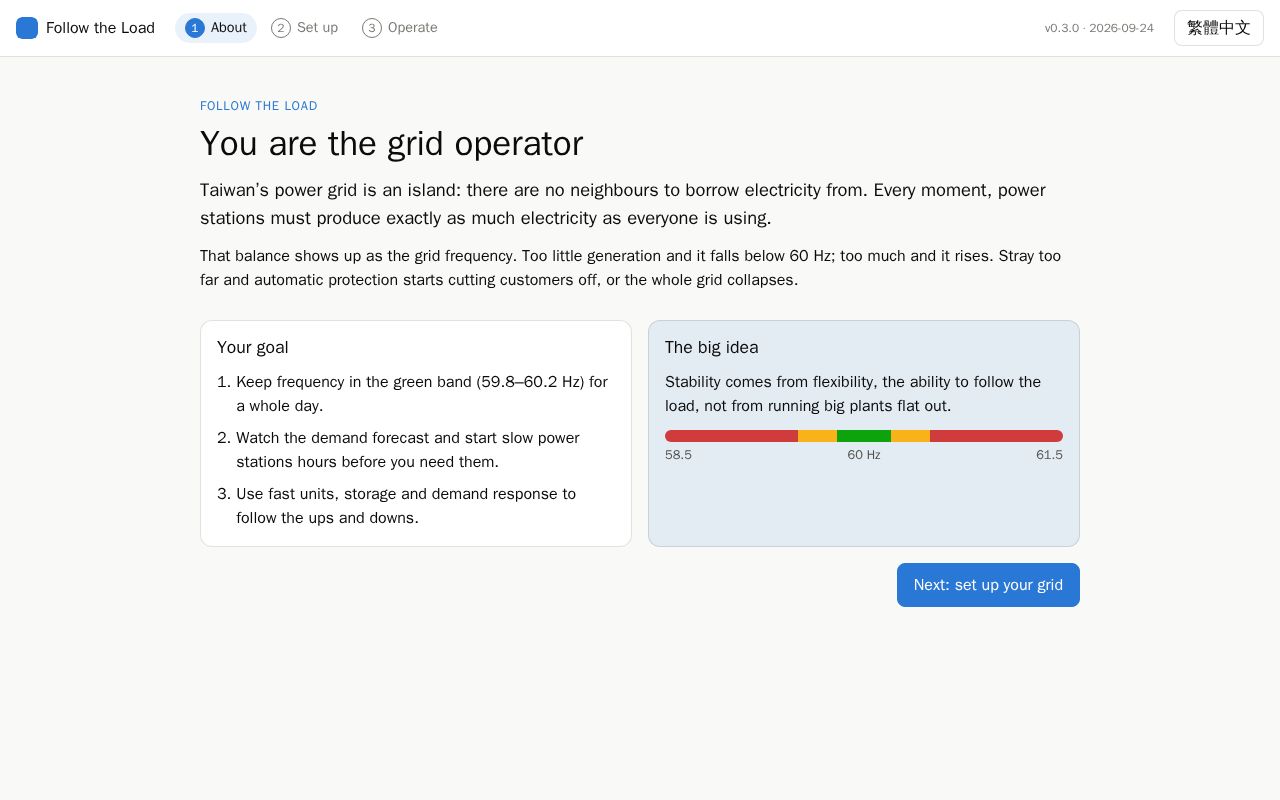Switch to the Operate step
The image size is (1280, 800).
[x=400, y=28]
